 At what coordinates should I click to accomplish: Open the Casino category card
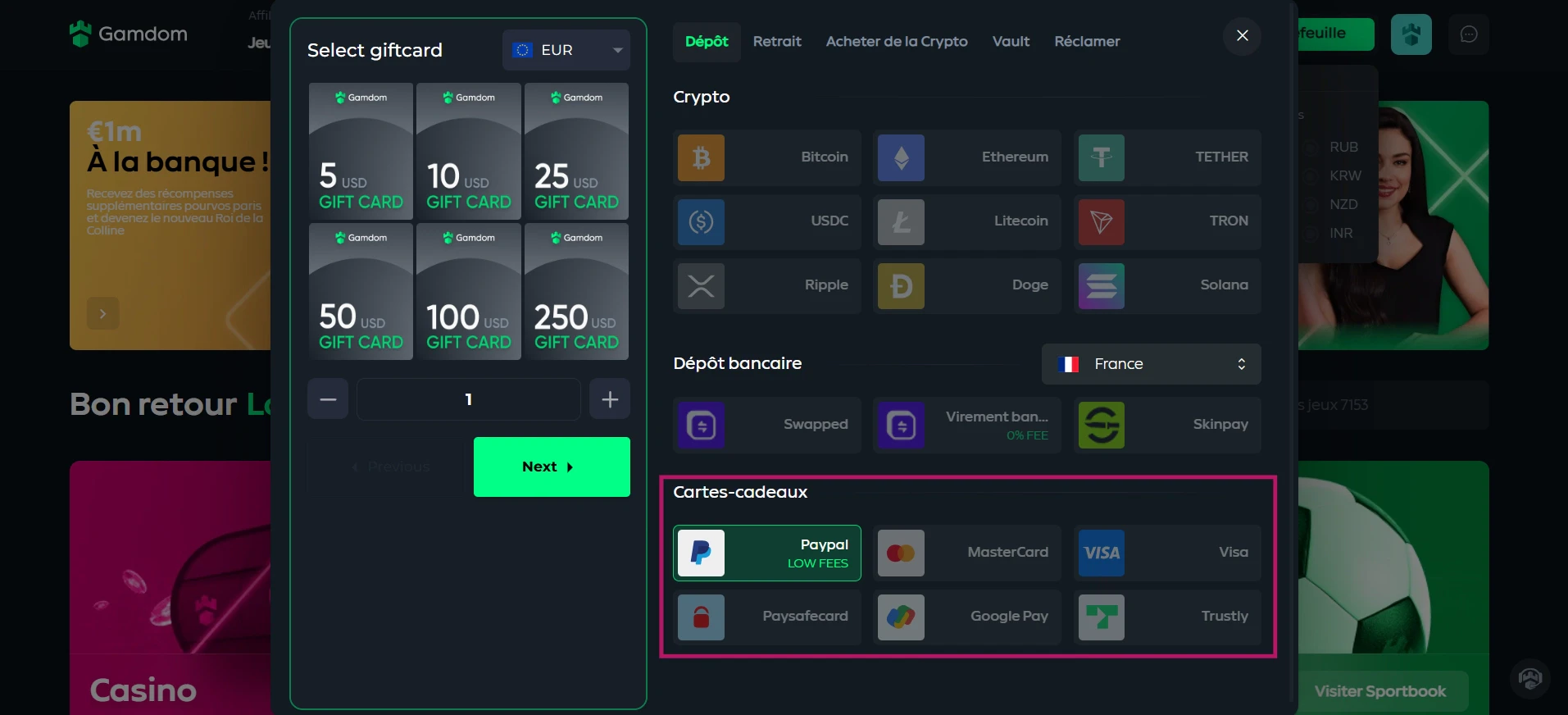coord(170,588)
